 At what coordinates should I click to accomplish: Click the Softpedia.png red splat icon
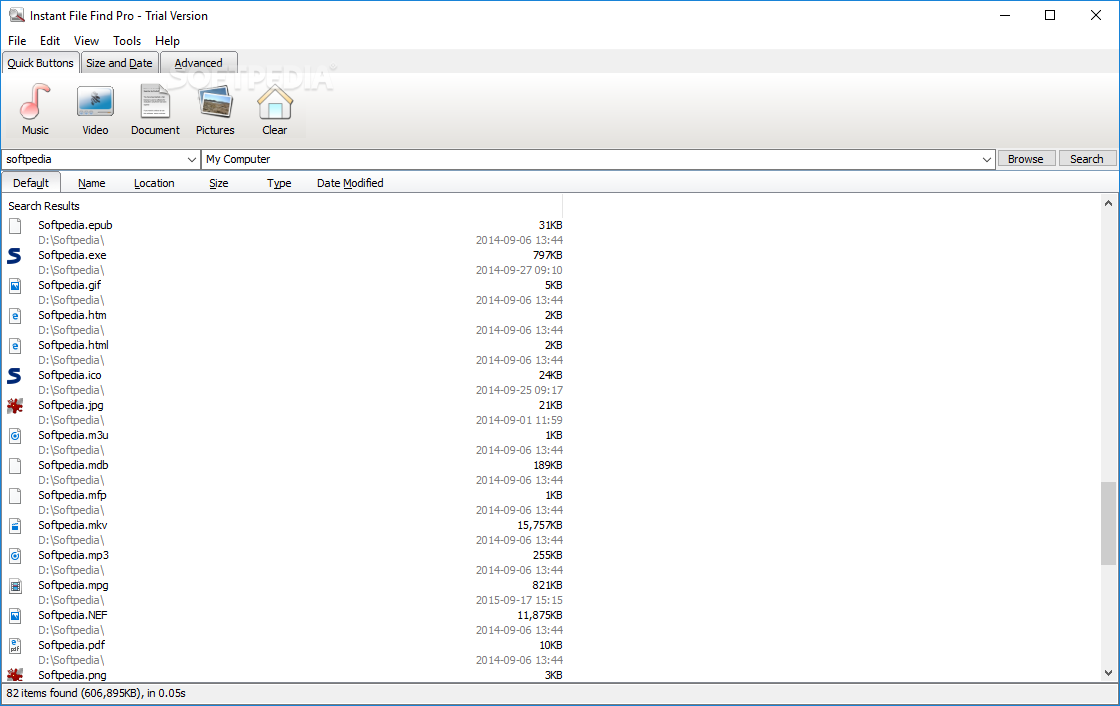[15, 675]
